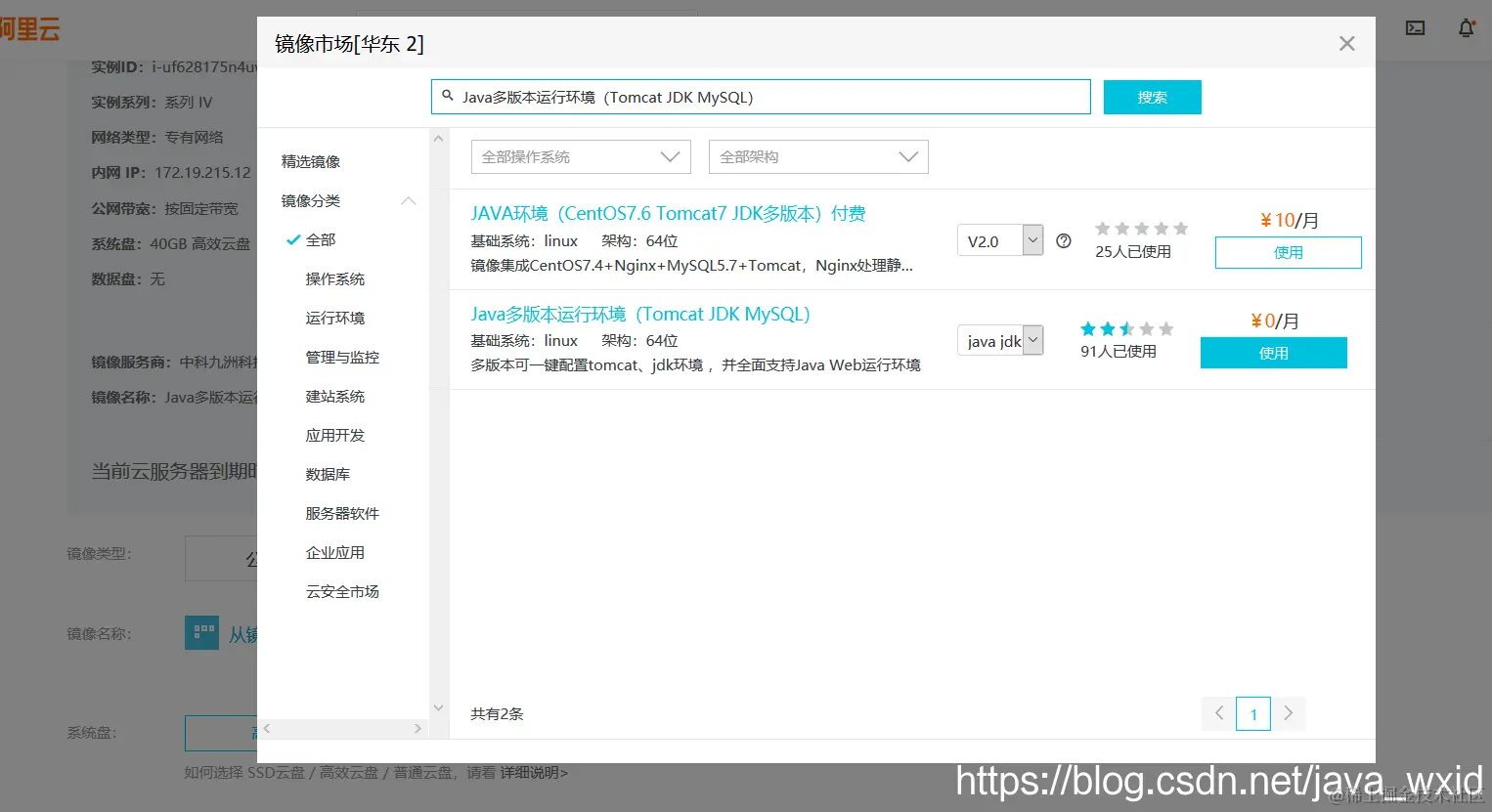The width and height of the screenshot is (1492, 812).
Task: Click the magnifier icon in the search box
Action: (448, 96)
